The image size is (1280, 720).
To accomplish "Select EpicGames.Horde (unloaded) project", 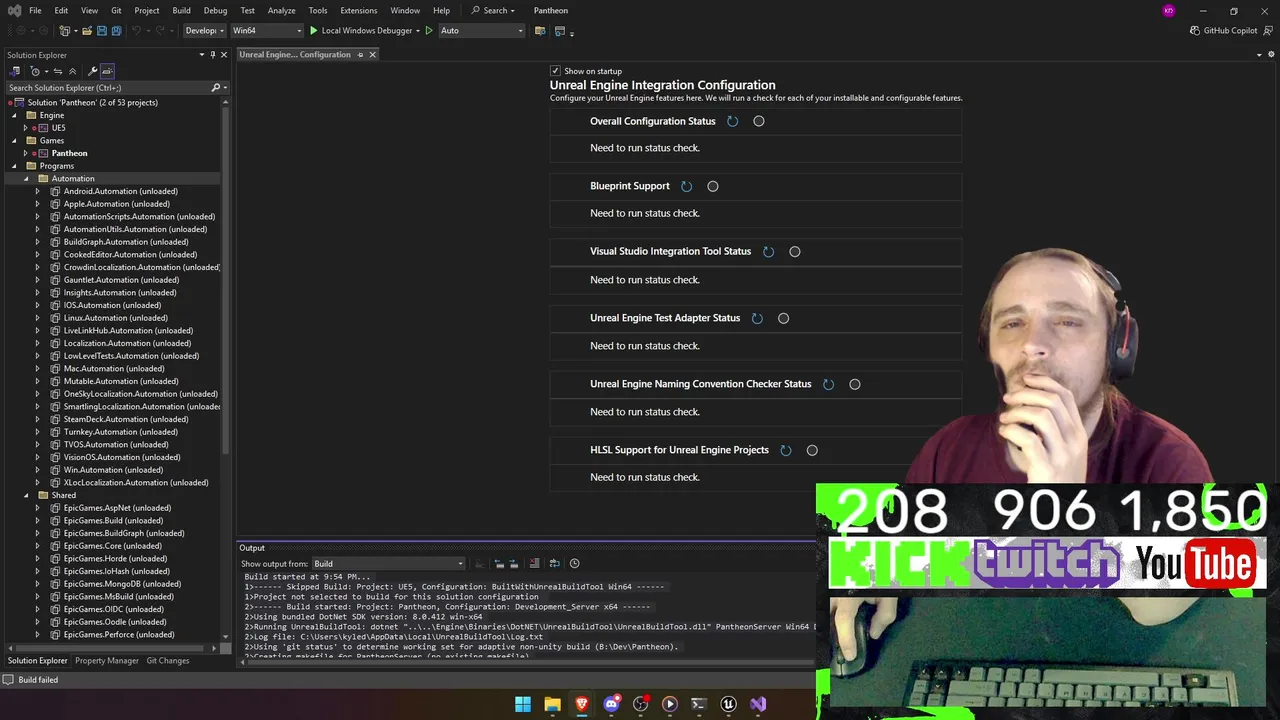I will pyautogui.click(x=115, y=558).
